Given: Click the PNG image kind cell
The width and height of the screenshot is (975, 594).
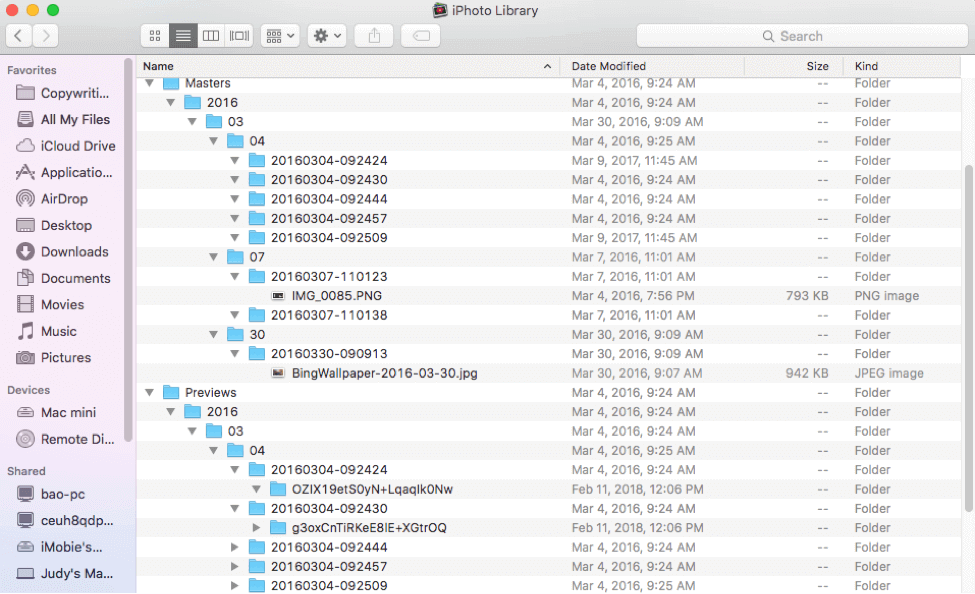Looking at the screenshot, I should click(x=886, y=296).
